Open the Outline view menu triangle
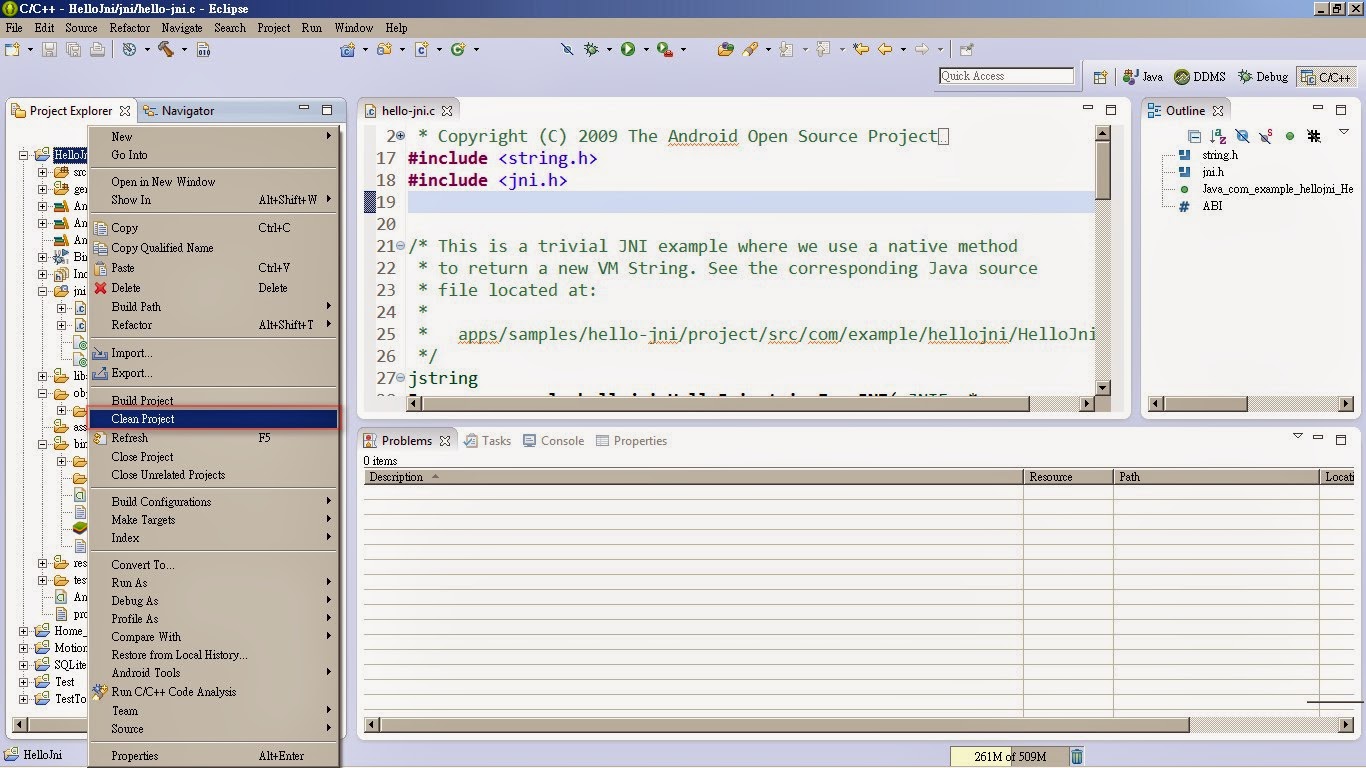The height and width of the screenshot is (768, 1366). [x=1344, y=133]
